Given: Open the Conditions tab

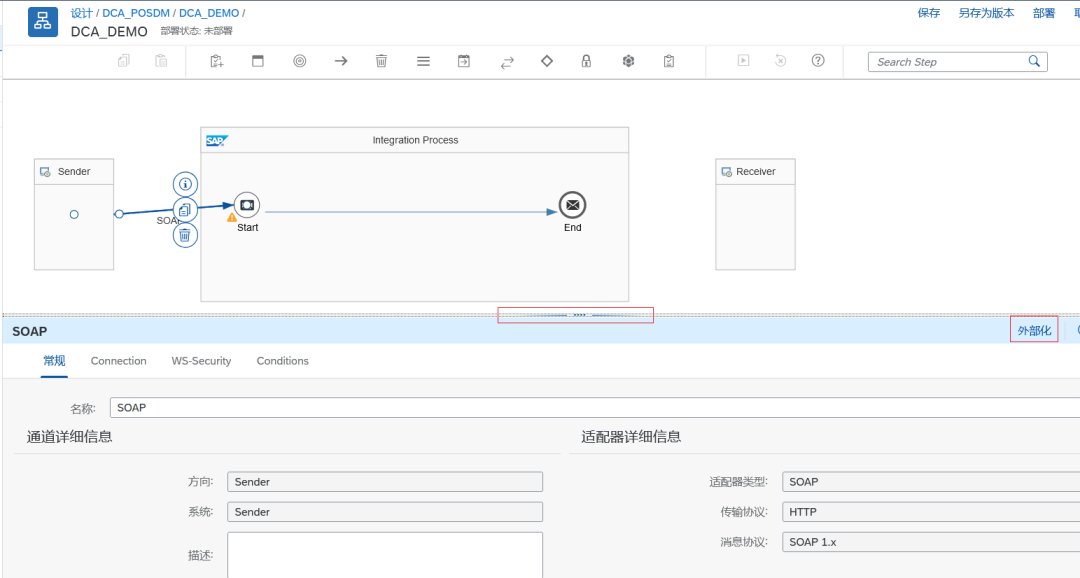Looking at the screenshot, I should point(282,361).
